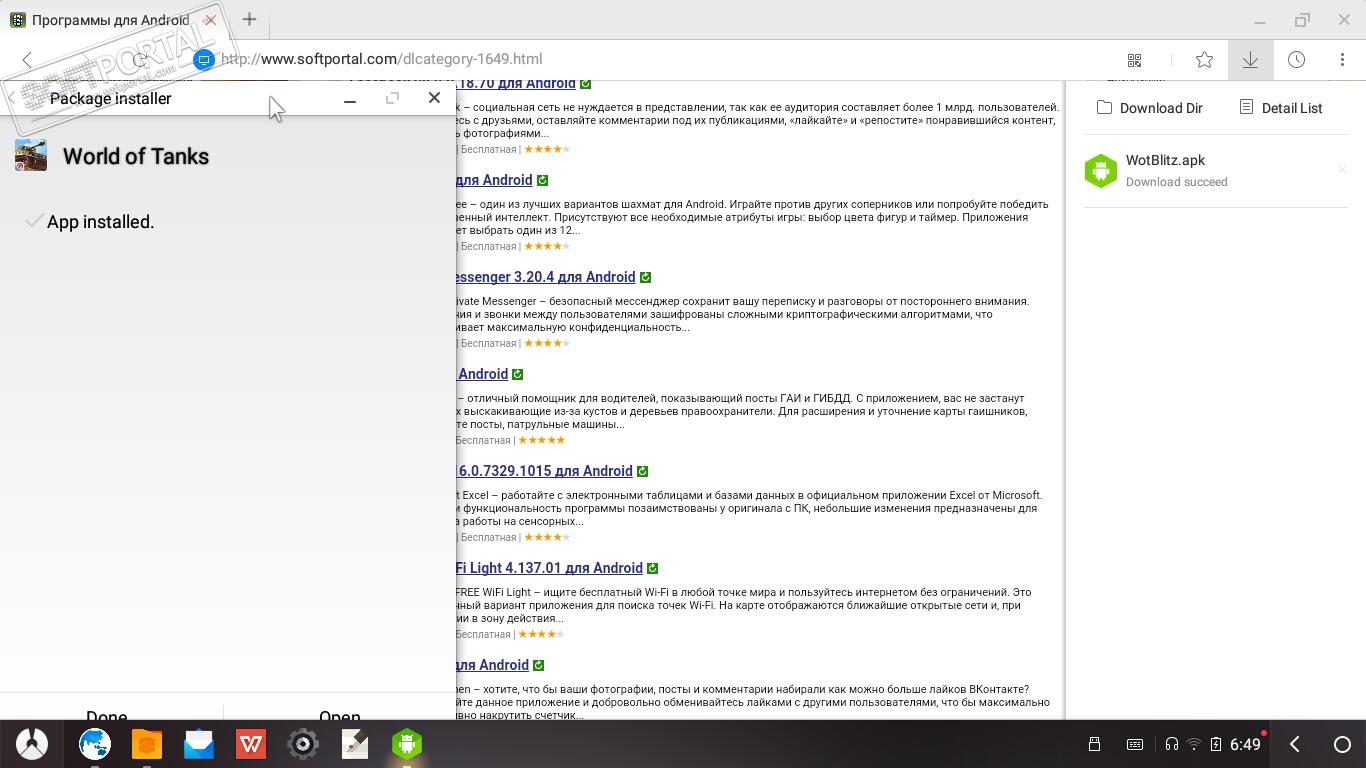Click the headphones icon in system tray

(x=1171, y=744)
